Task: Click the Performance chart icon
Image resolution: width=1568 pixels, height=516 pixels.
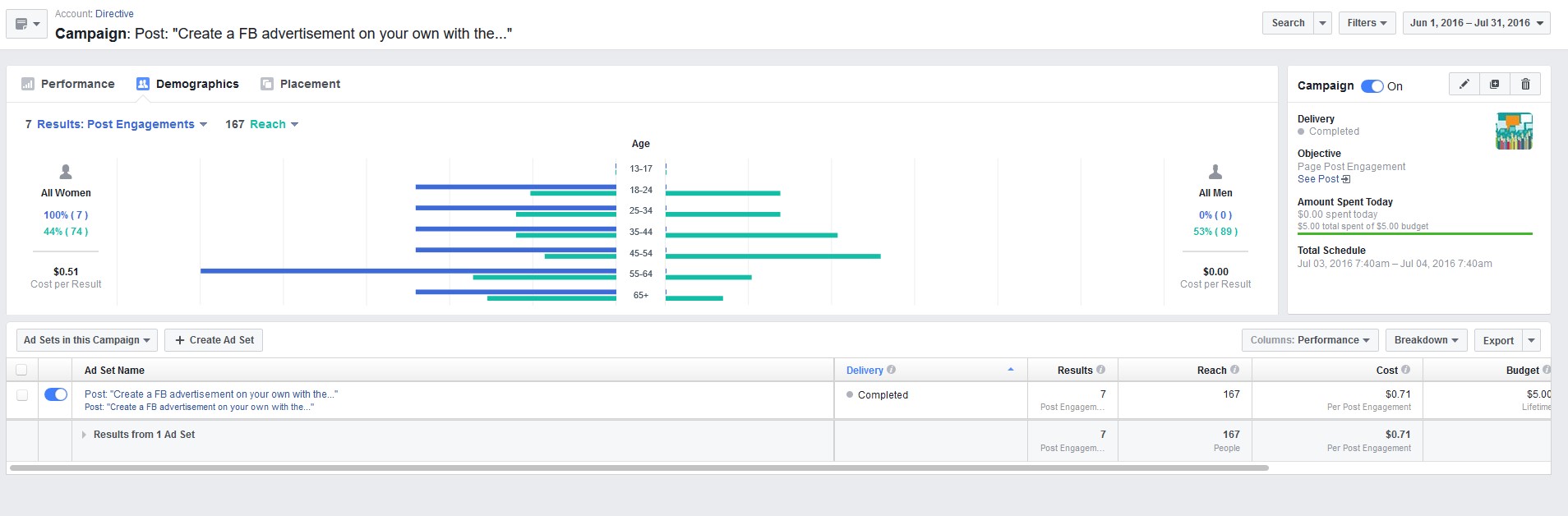Action: point(28,84)
